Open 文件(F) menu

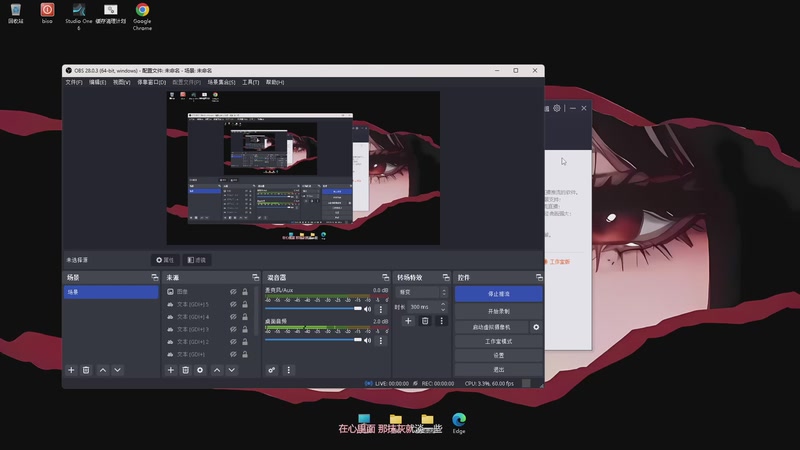74,82
